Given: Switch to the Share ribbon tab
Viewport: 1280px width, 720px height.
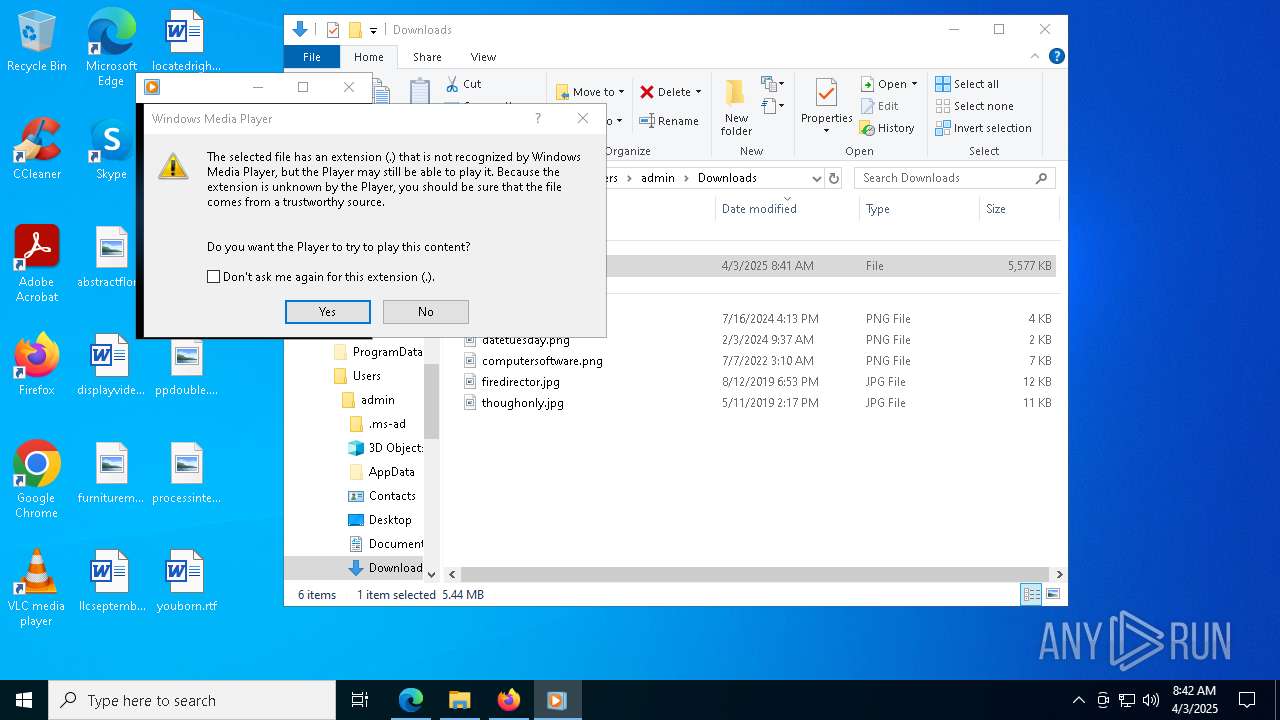Looking at the screenshot, I should click(x=427, y=57).
